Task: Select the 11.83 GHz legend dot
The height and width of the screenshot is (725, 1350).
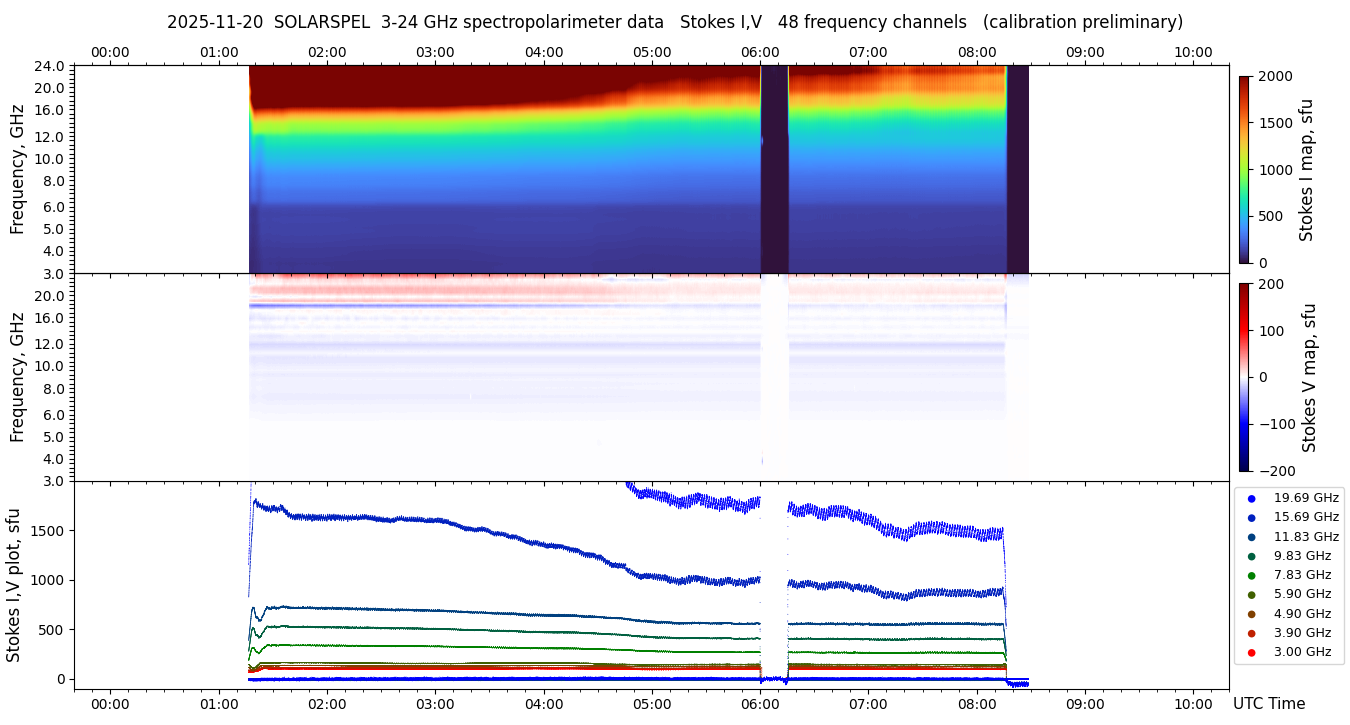Action: (1251, 537)
